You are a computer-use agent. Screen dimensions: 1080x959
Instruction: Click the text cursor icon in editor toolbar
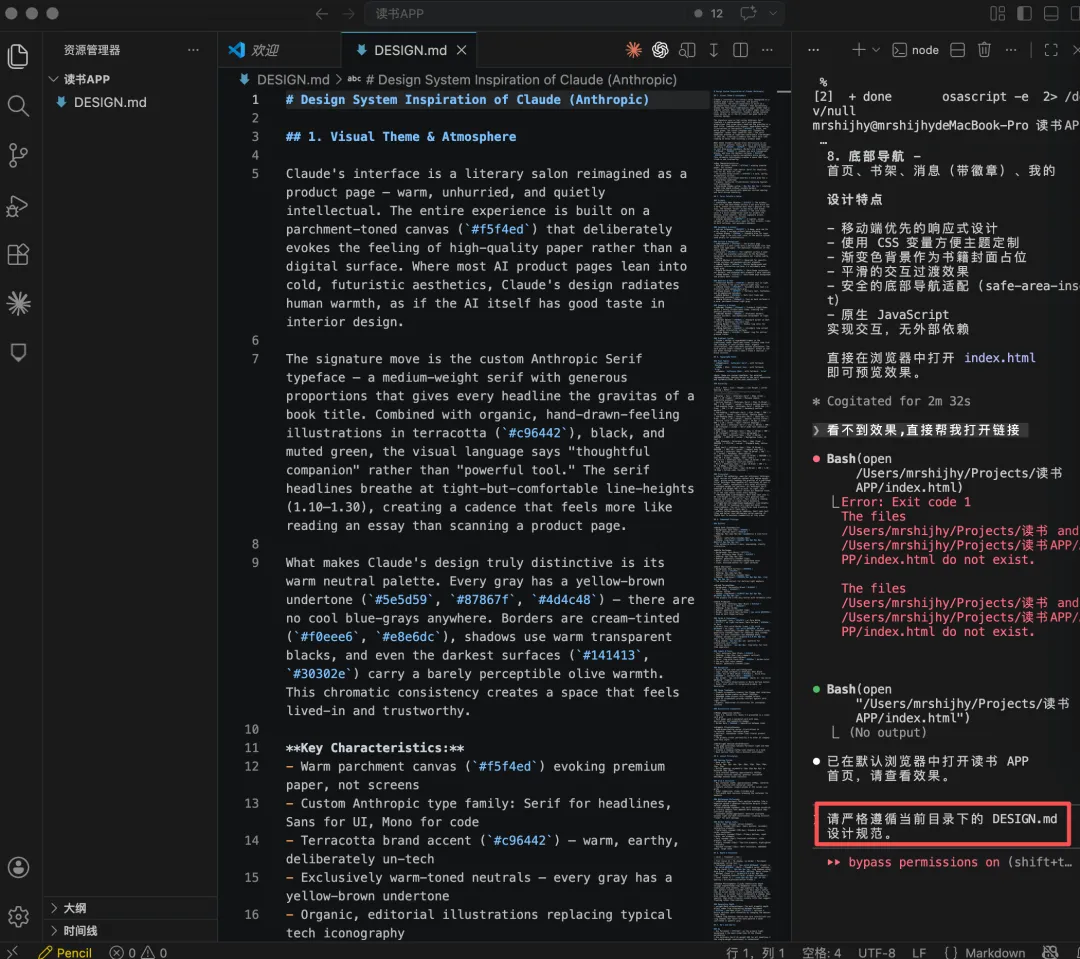(714, 50)
